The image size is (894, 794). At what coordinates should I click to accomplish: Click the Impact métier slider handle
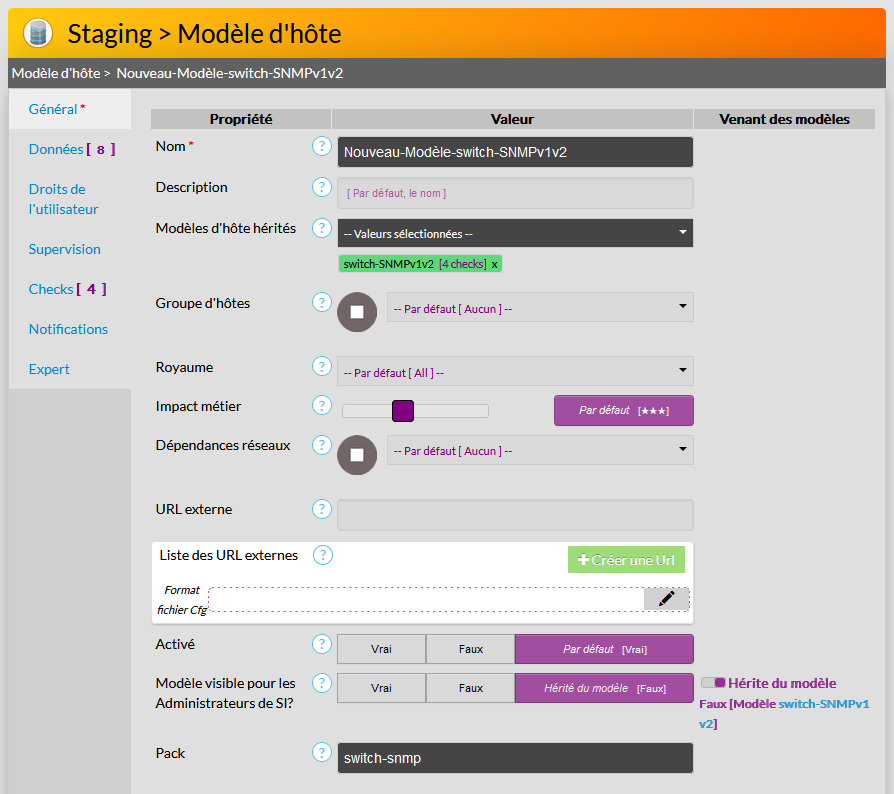pos(403,411)
